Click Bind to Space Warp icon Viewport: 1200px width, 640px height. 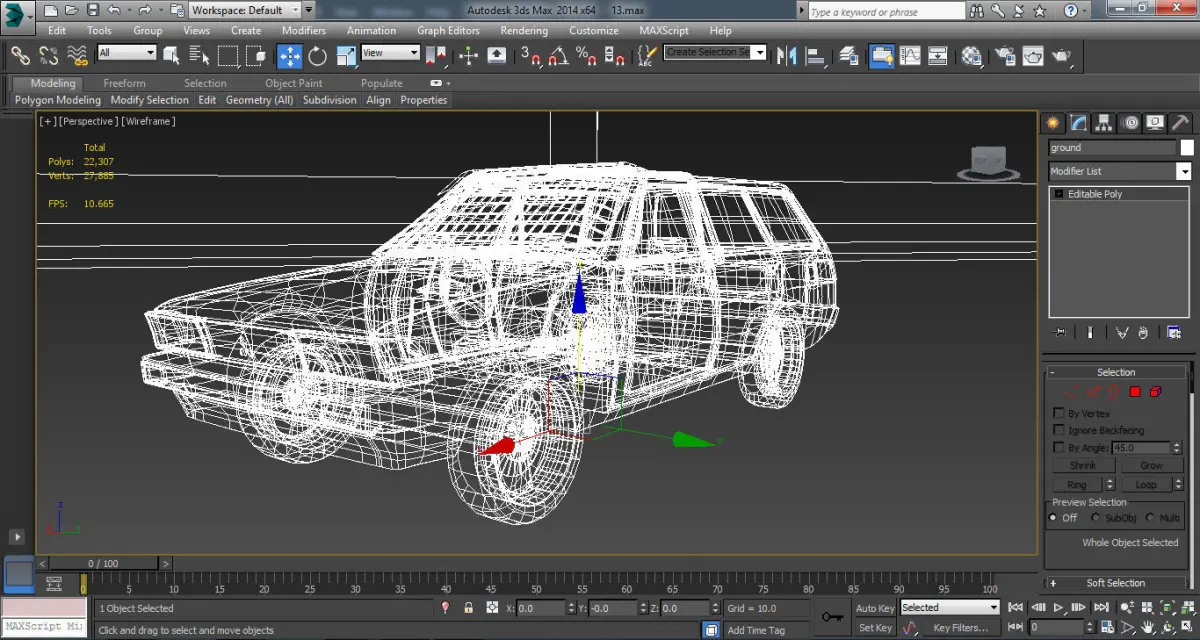pos(77,55)
